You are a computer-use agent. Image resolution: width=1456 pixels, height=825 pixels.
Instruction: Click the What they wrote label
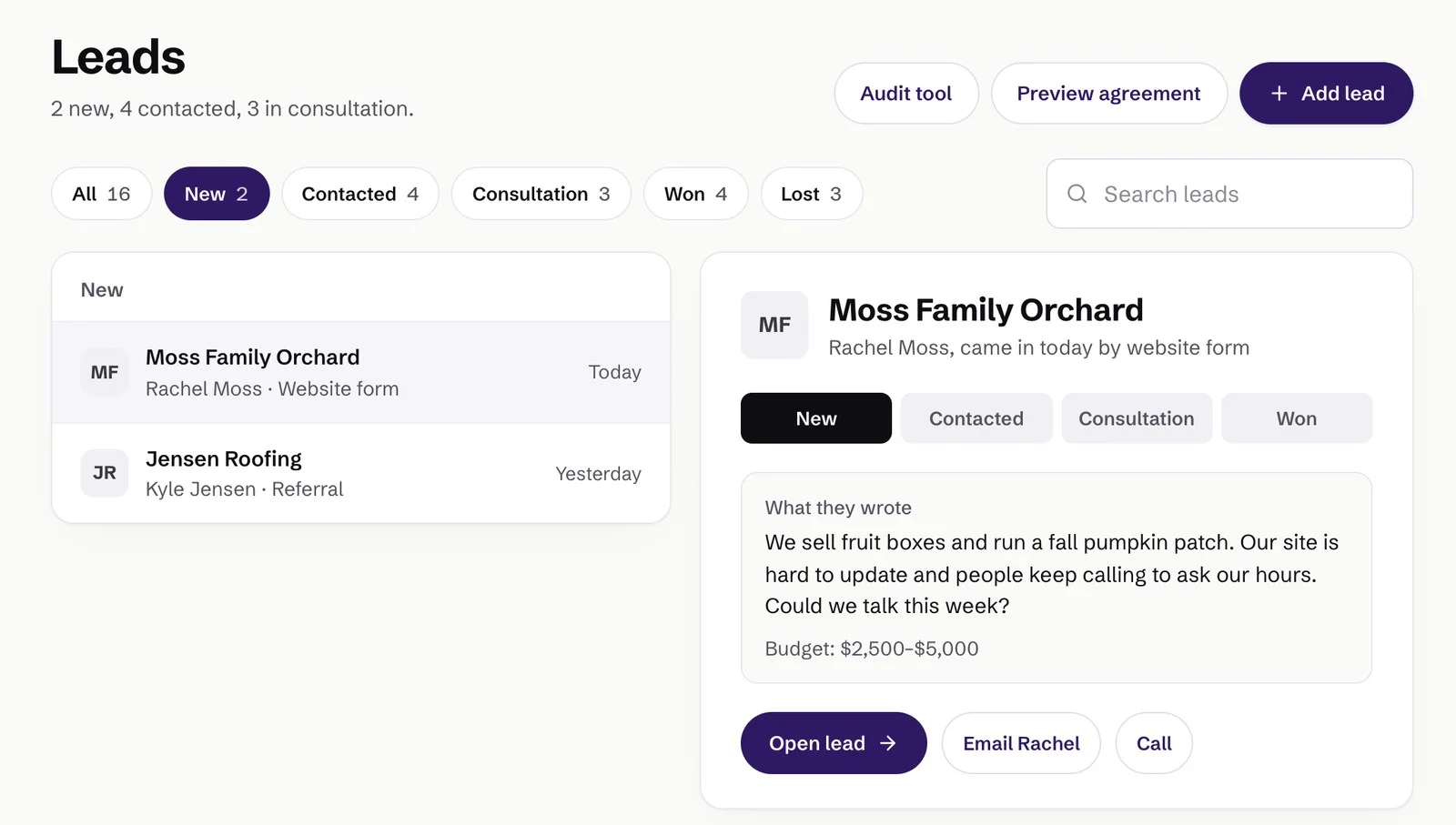pos(838,508)
